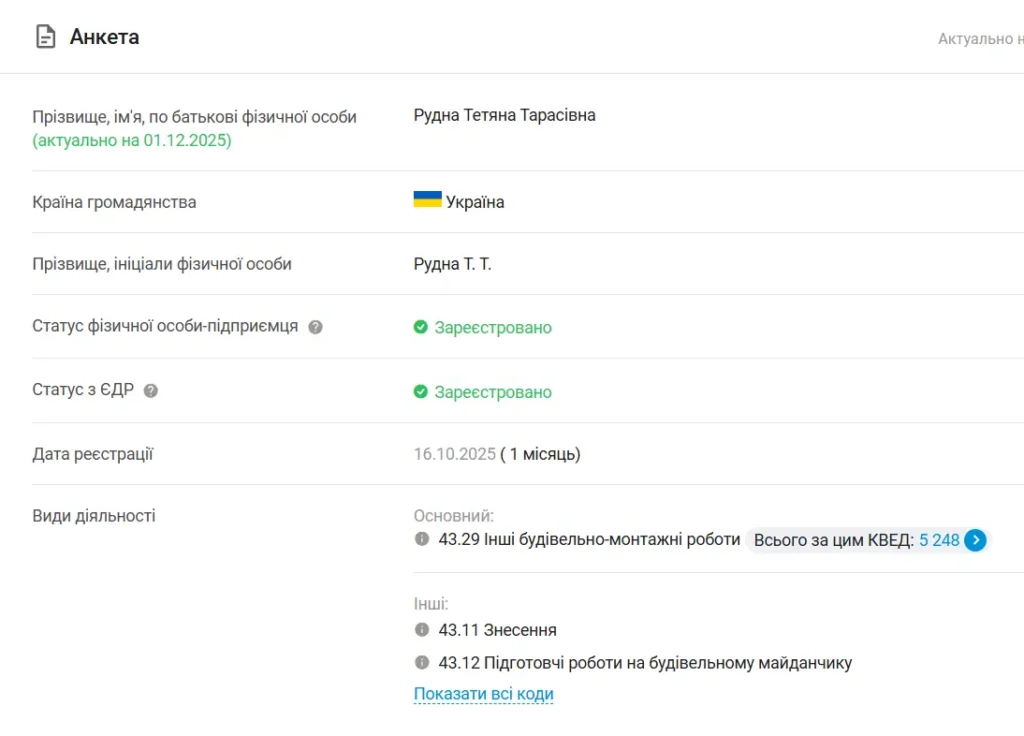Open help icon beside Статус з ЄДР
Screen dimensions: 1024x736
[151, 391]
